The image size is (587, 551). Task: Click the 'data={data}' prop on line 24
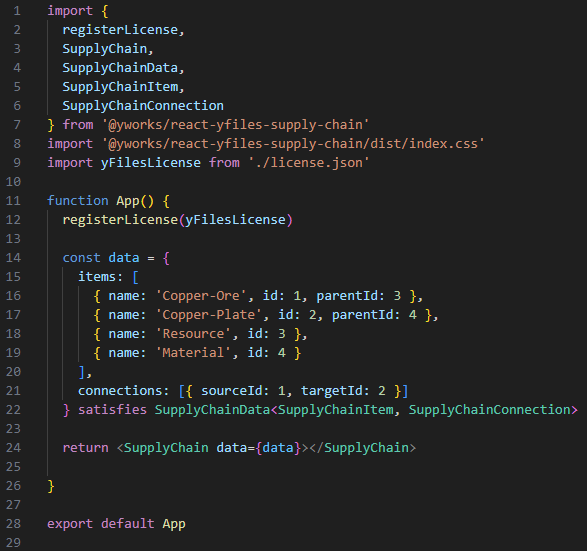[259, 448]
